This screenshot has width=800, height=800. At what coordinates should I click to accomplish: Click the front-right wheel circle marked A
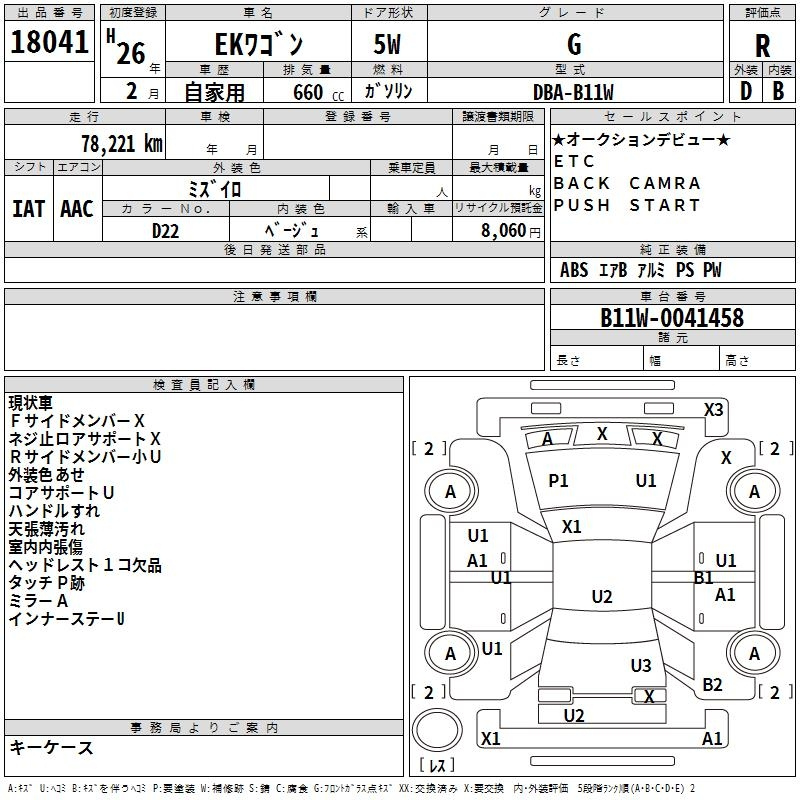[x=754, y=491]
